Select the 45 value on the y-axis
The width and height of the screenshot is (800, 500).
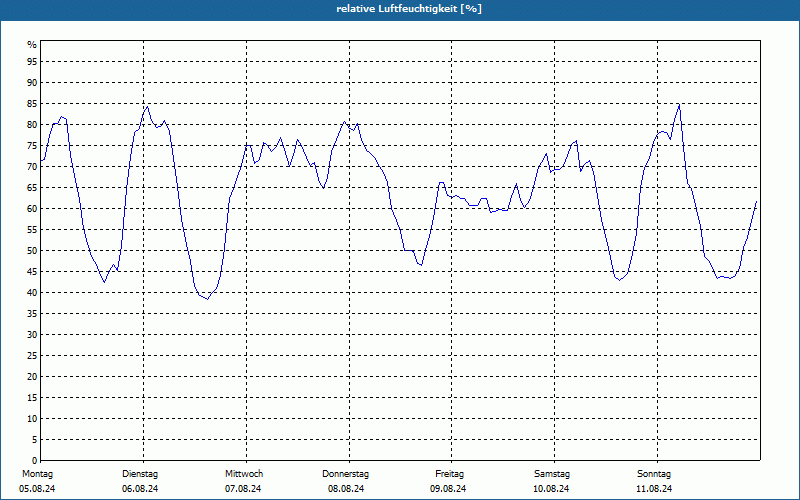pos(32,271)
